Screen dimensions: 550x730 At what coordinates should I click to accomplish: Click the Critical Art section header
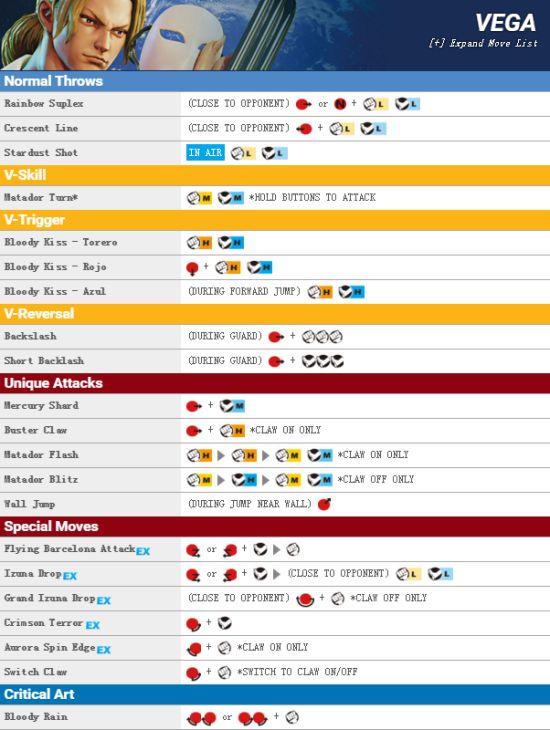pyautogui.click(x=275, y=694)
